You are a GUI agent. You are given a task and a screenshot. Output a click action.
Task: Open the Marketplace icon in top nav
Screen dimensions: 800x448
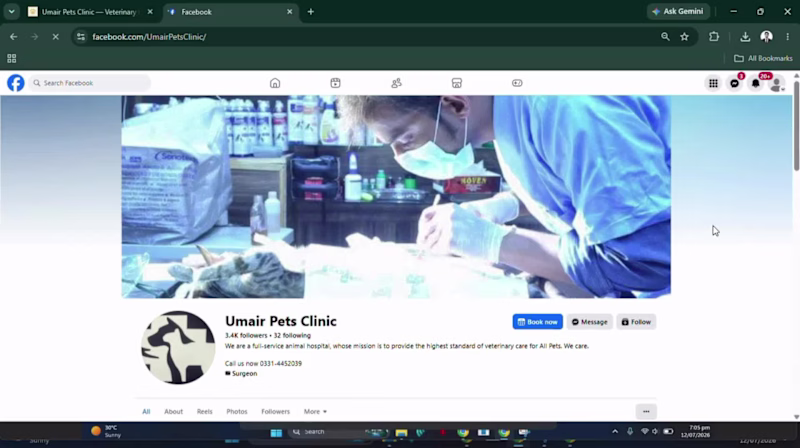click(457, 83)
